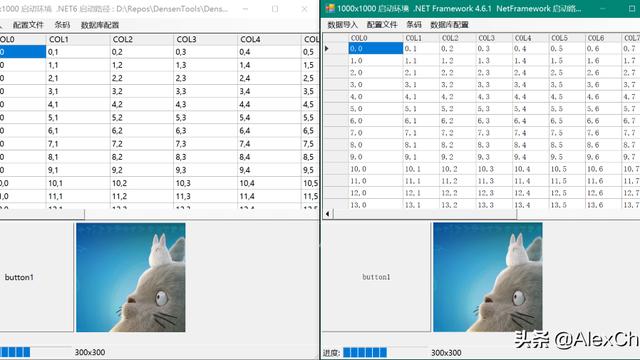Select cell 11,4 in left window grid
The width and height of the screenshot is (640, 360).
(269, 196)
